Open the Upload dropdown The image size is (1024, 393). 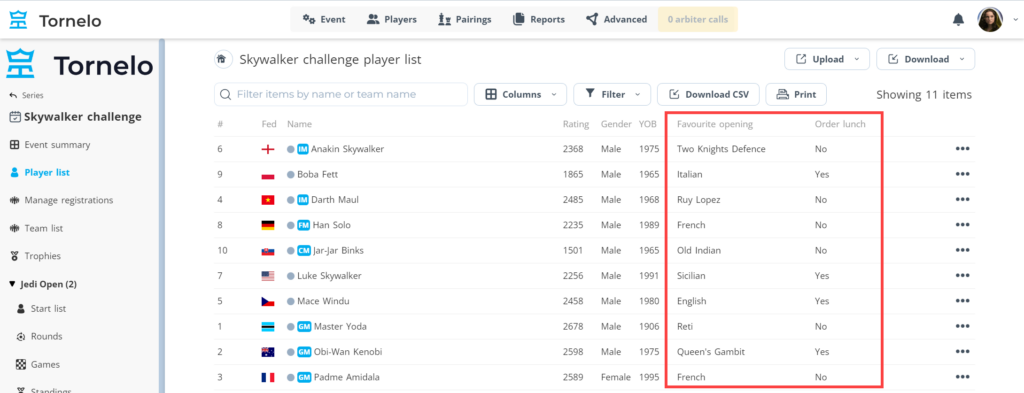[x=827, y=59]
